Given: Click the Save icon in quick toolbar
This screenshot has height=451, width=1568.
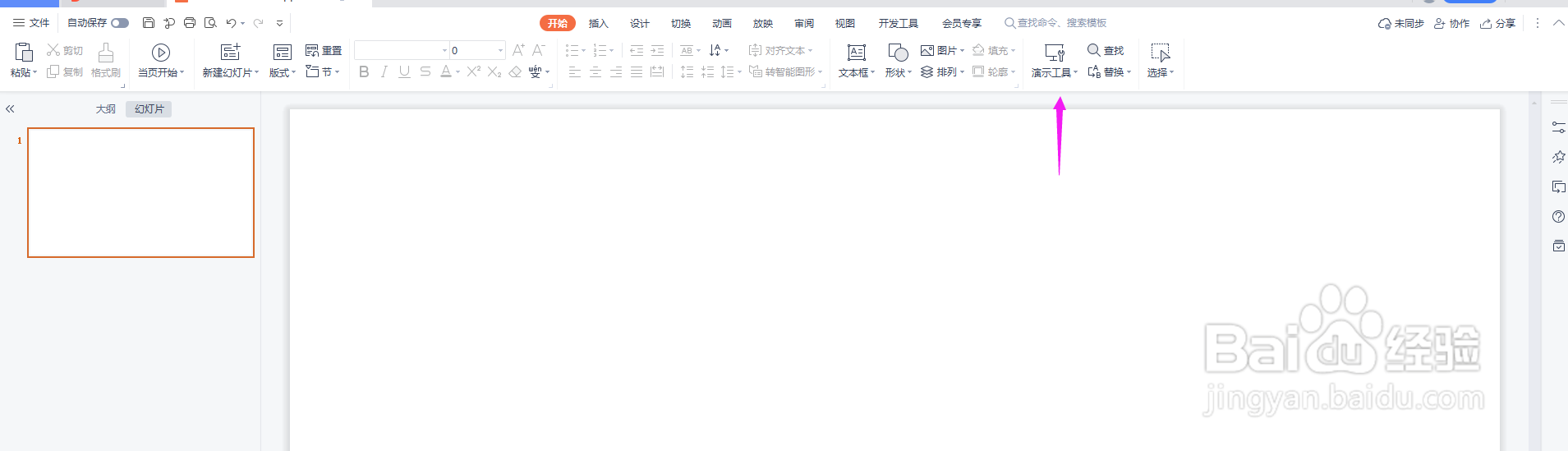Looking at the screenshot, I should pyautogui.click(x=149, y=23).
